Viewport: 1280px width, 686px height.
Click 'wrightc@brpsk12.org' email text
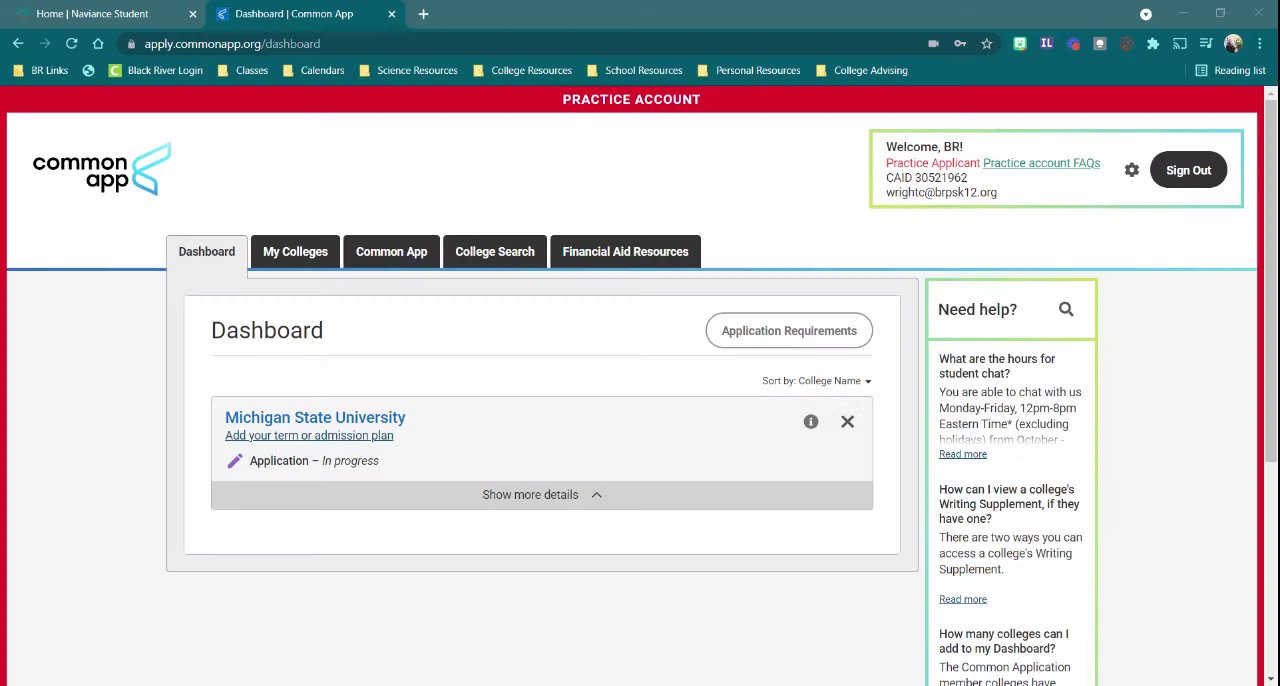[941, 193]
